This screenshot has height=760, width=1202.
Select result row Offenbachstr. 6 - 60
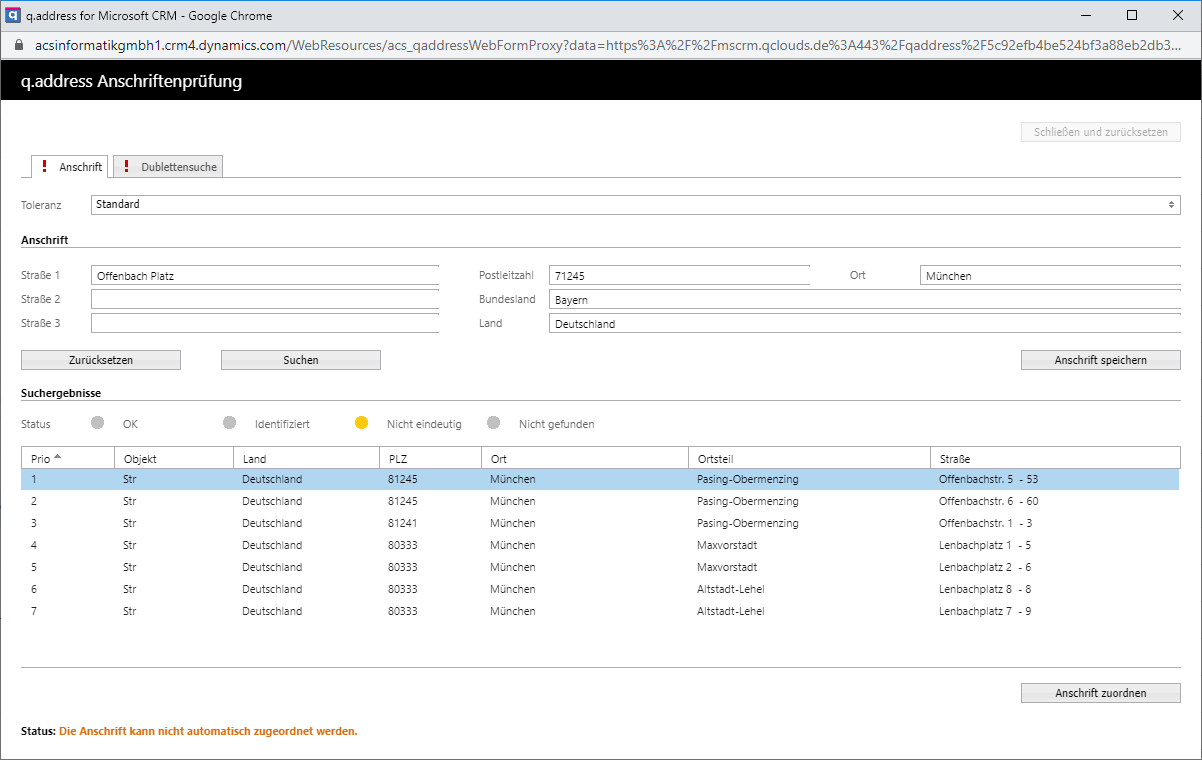pos(600,501)
